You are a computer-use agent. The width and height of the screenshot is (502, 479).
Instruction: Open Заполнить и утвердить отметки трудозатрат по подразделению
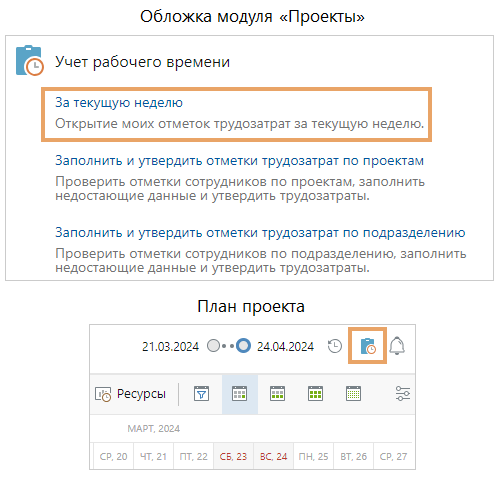[x=260, y=232]
